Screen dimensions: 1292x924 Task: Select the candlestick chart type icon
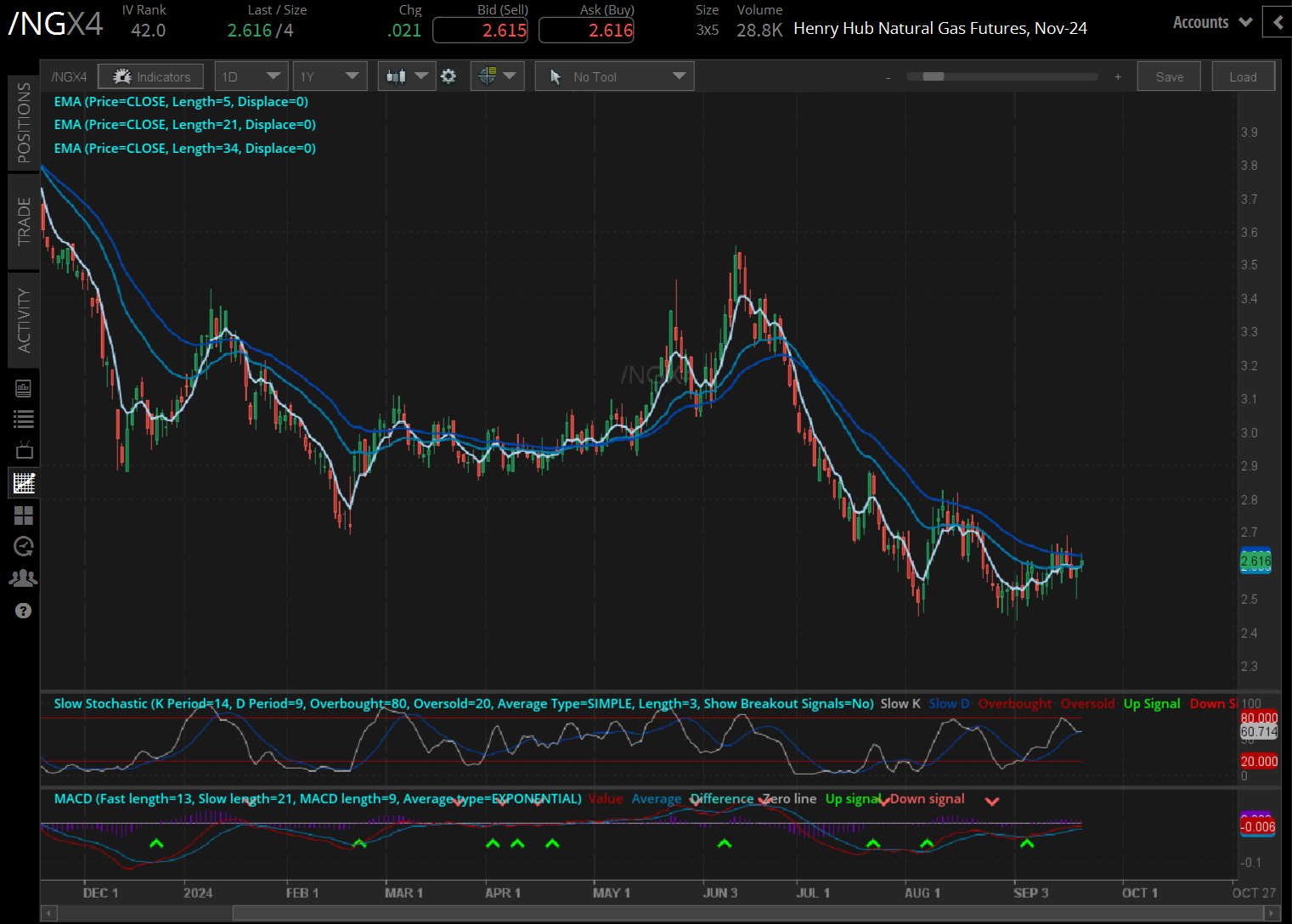pyautogui.click(x=399, y=76)
